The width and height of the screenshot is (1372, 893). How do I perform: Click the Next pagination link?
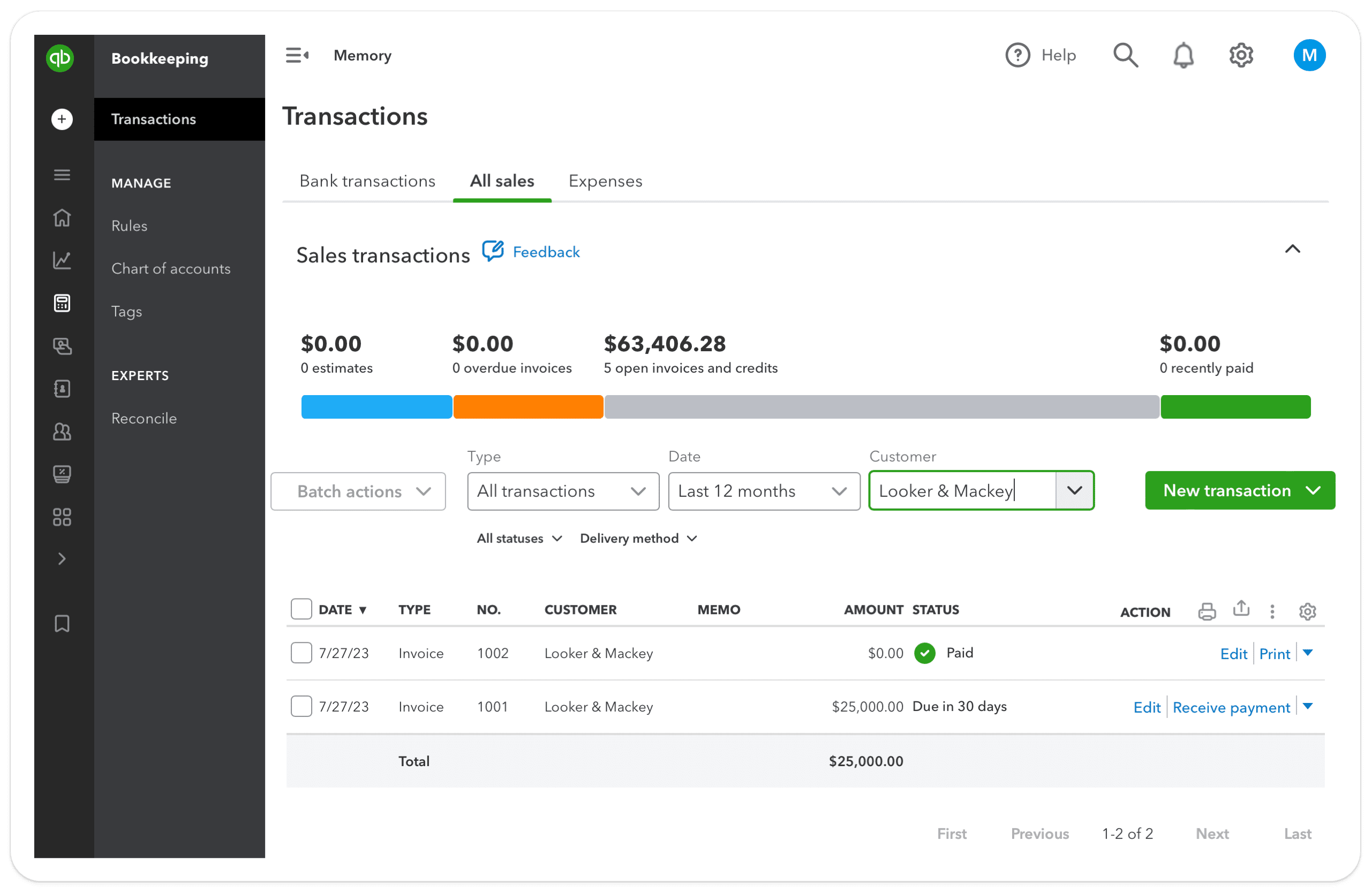coord(1212,834)
